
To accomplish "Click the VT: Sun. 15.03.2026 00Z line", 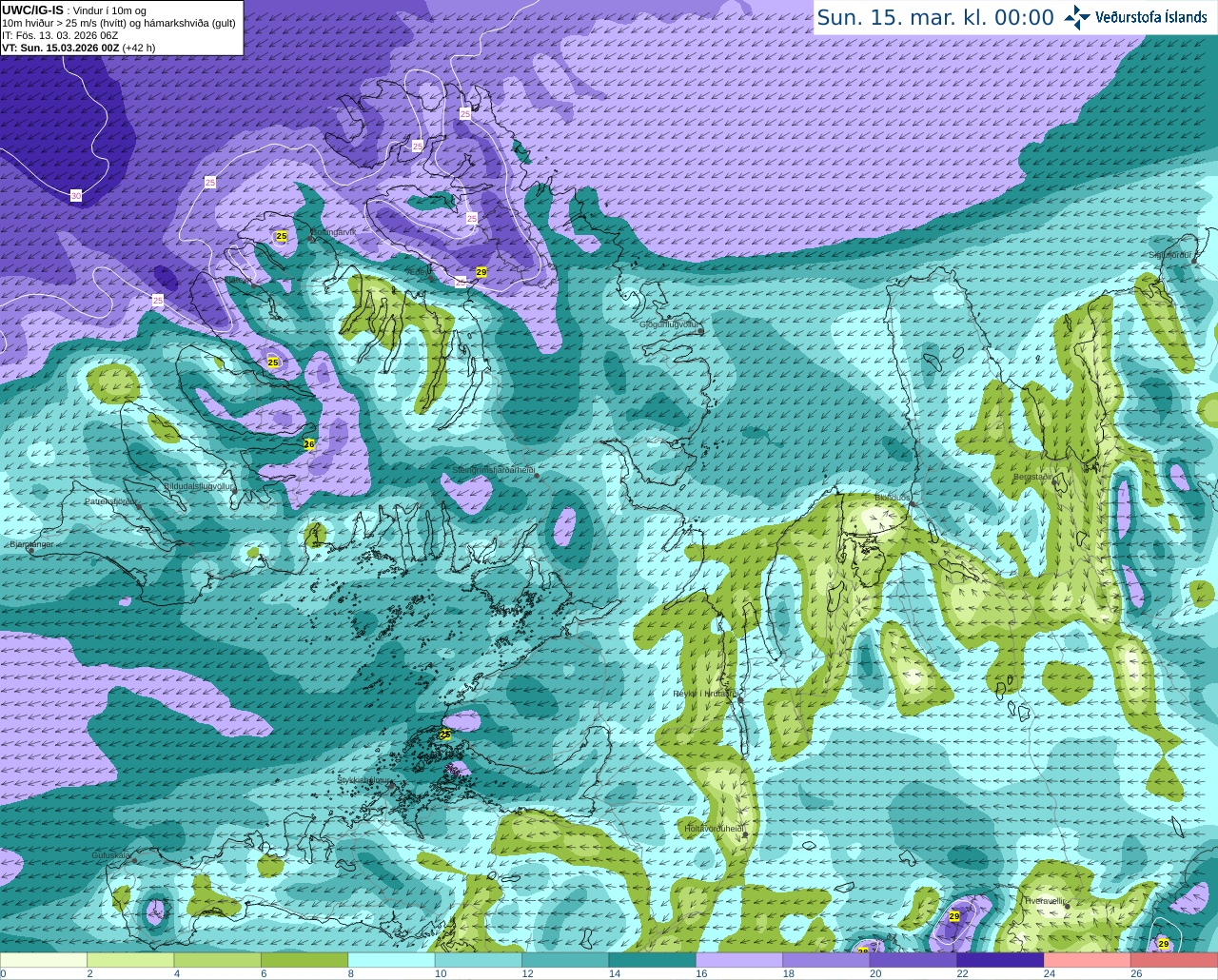I will coord(78,48).
